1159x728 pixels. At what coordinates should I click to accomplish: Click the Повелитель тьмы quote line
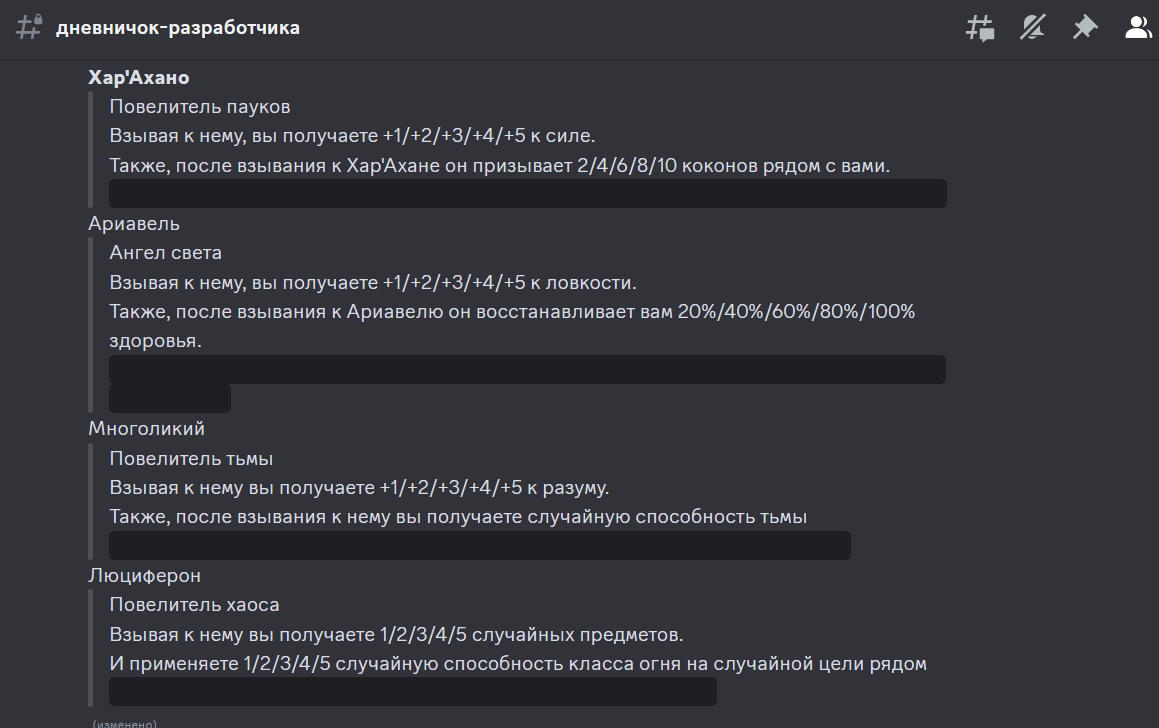pyautogui.click(x=191, y=459)
